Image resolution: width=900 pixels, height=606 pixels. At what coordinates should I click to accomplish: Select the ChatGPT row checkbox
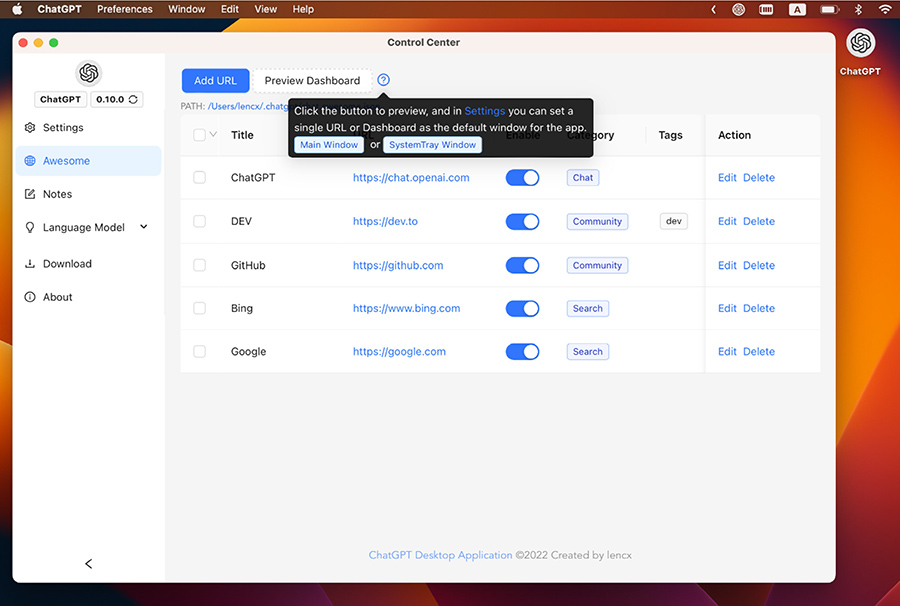(199, 177)
